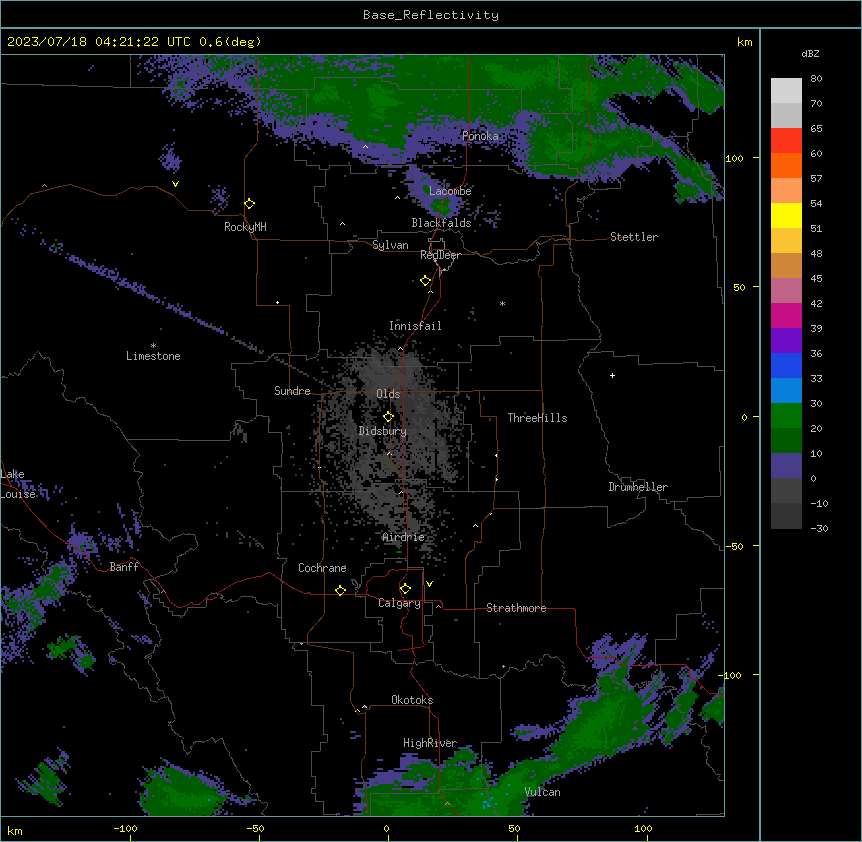Image resolution: width=862 pixels, height=842 pixels.
Task: Click the 45 value on the dBZ scale
Action: (x=816, y=278)
